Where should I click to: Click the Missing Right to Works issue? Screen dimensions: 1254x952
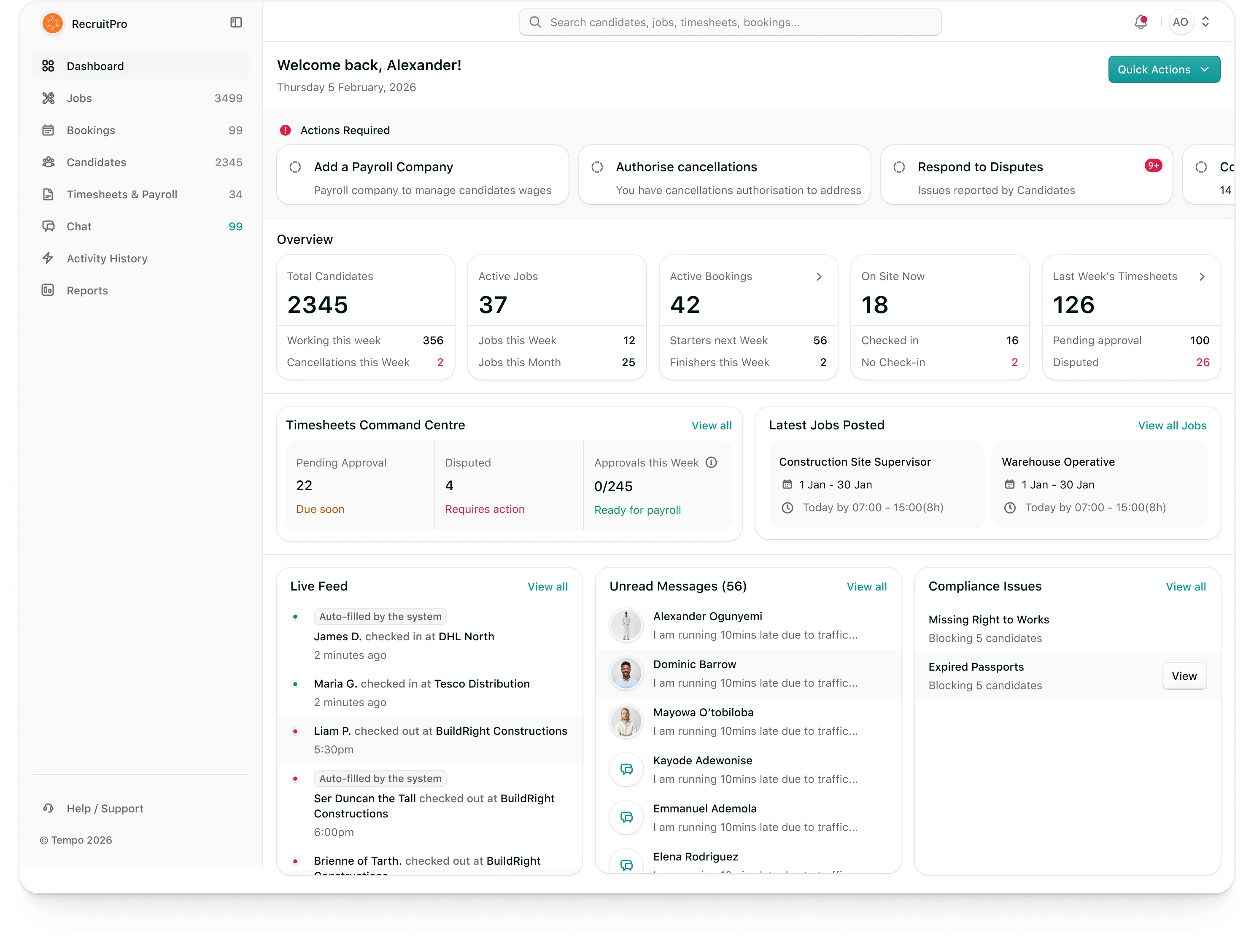click(1067, 628)
